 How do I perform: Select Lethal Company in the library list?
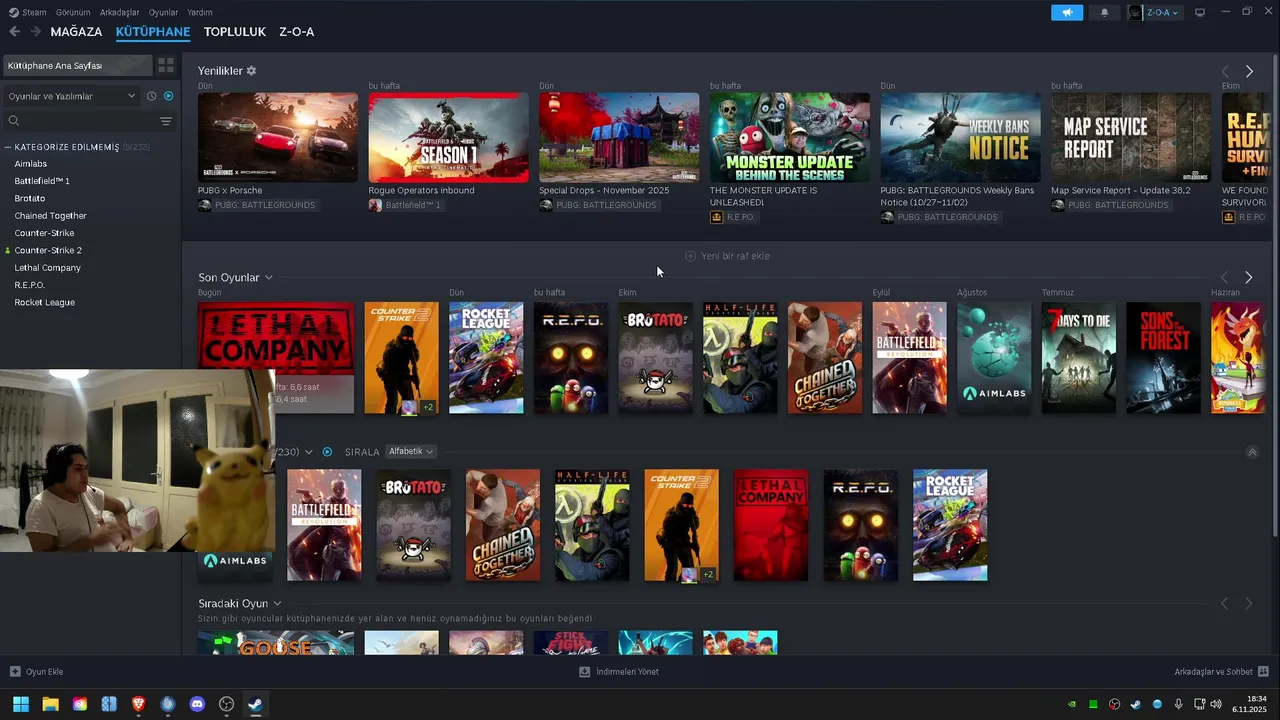(47, 268)
